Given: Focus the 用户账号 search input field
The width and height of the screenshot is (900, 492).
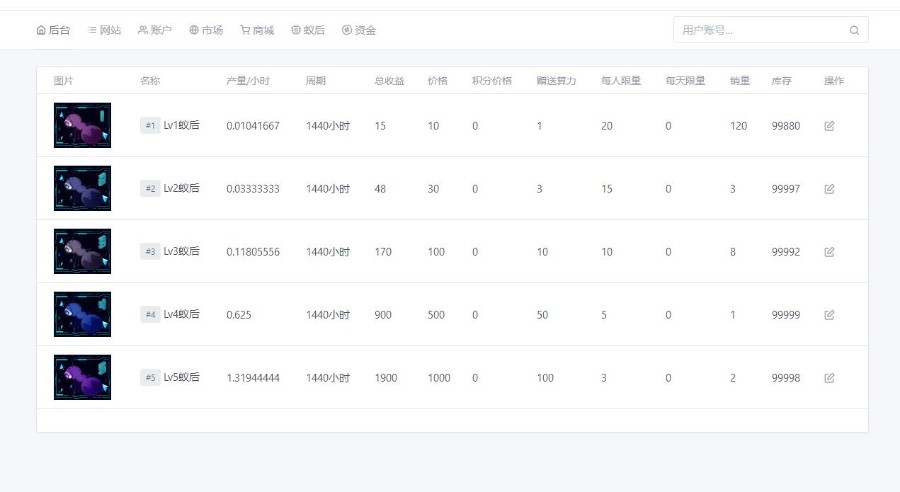Looking at the screenshot, I should pos(760,30).
